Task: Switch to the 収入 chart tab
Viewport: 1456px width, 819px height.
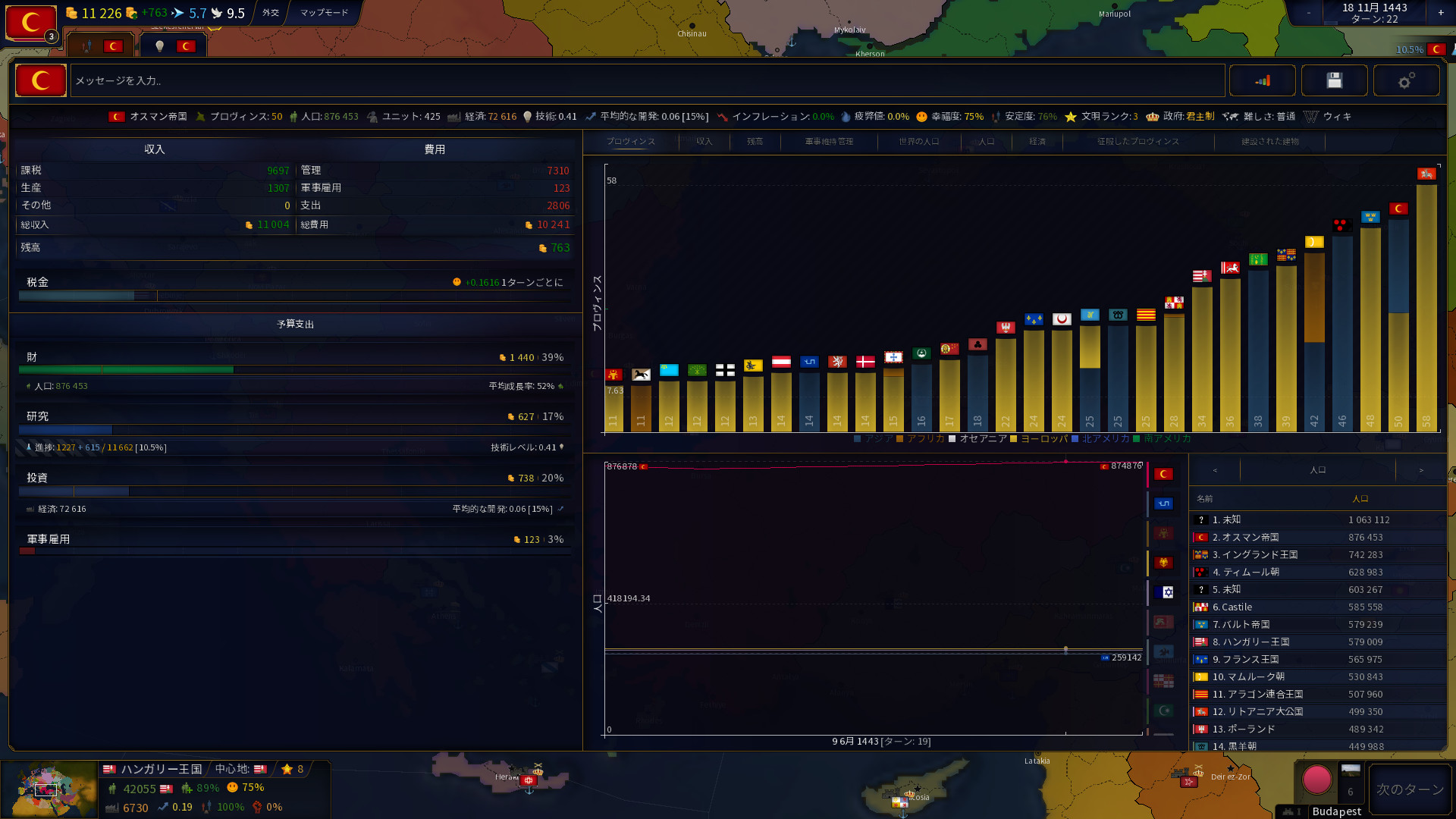Action: 704,142
